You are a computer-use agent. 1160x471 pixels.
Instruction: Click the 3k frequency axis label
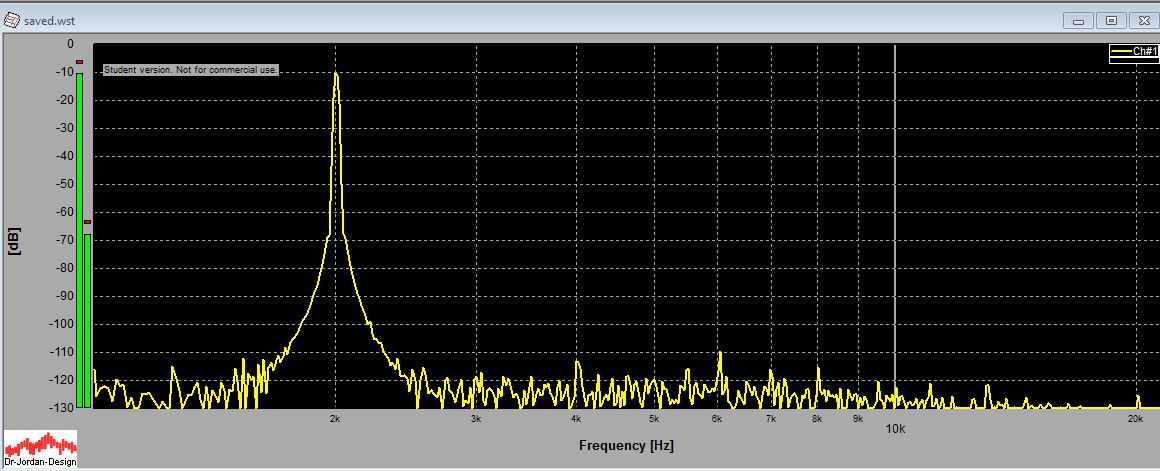coord(476,419)
